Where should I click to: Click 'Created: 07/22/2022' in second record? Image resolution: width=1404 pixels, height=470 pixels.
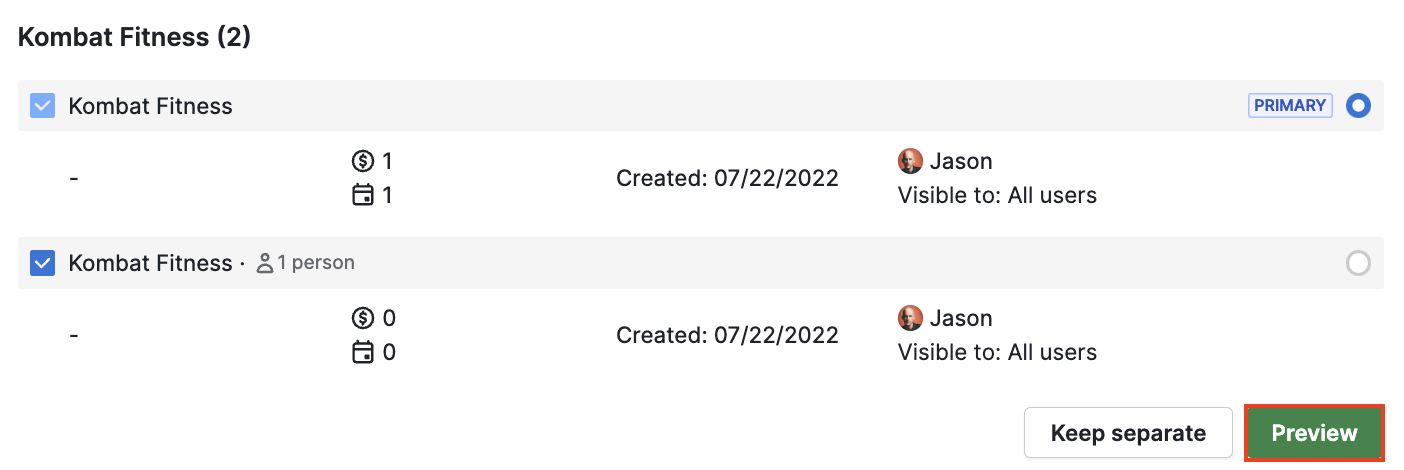tap(727, 336)
